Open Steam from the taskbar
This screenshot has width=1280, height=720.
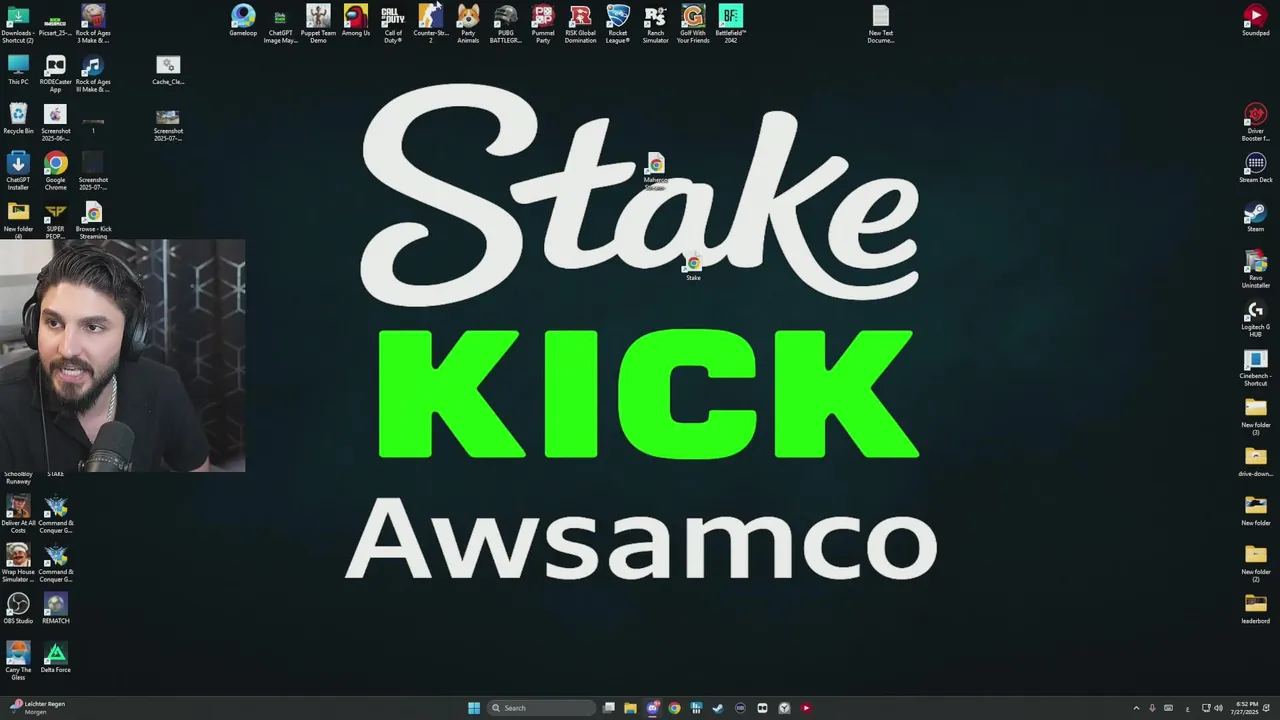point(718,708)
